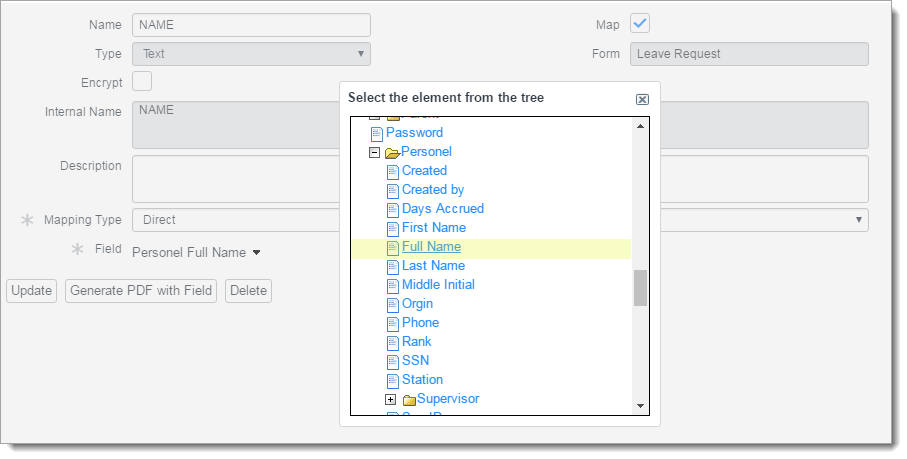Screen dimensions: 907x459
Task: Click Generate PDF with Field button
Action: click(141, 291)
